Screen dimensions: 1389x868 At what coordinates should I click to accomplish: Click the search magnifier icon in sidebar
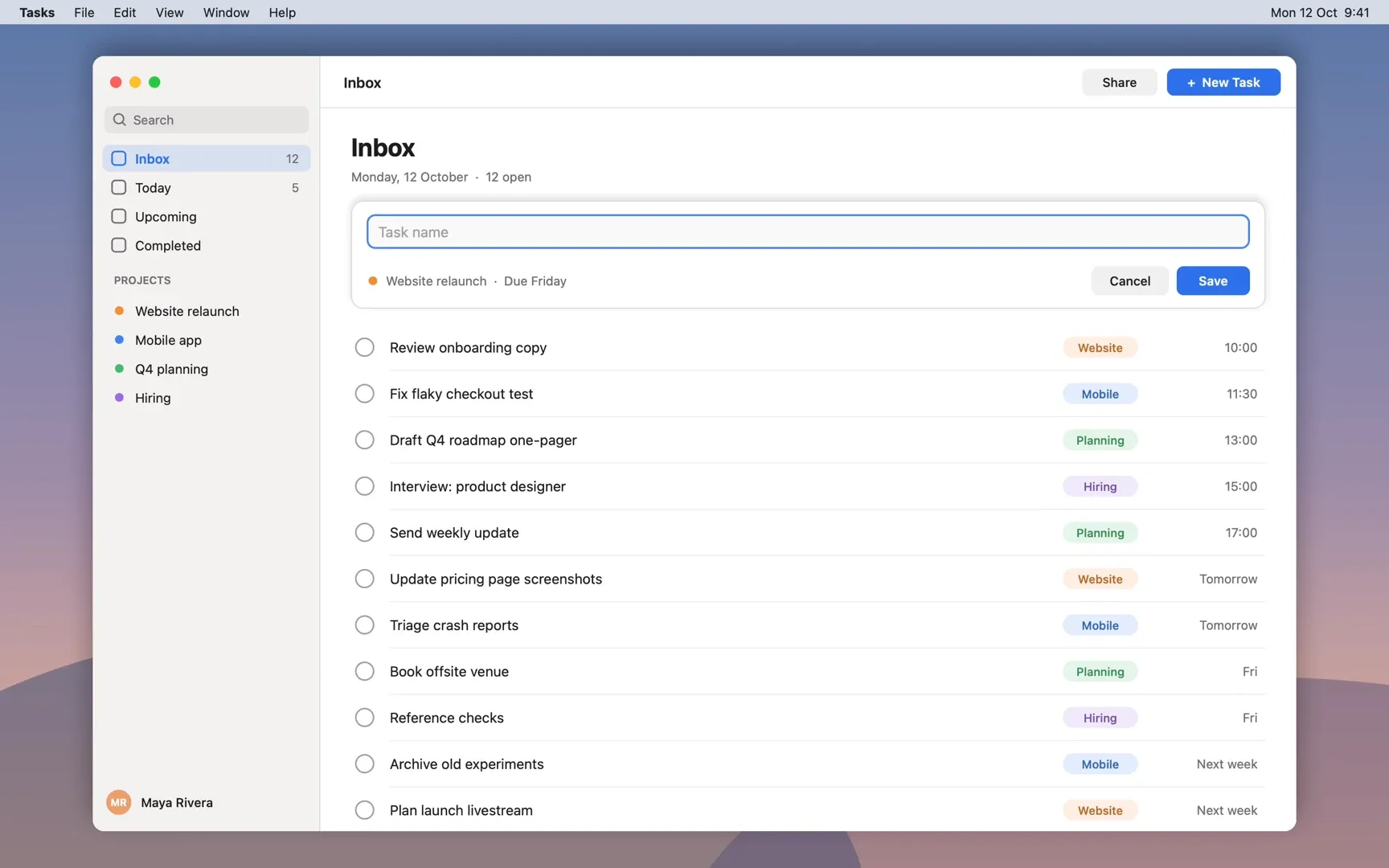[x=120, y=120]
